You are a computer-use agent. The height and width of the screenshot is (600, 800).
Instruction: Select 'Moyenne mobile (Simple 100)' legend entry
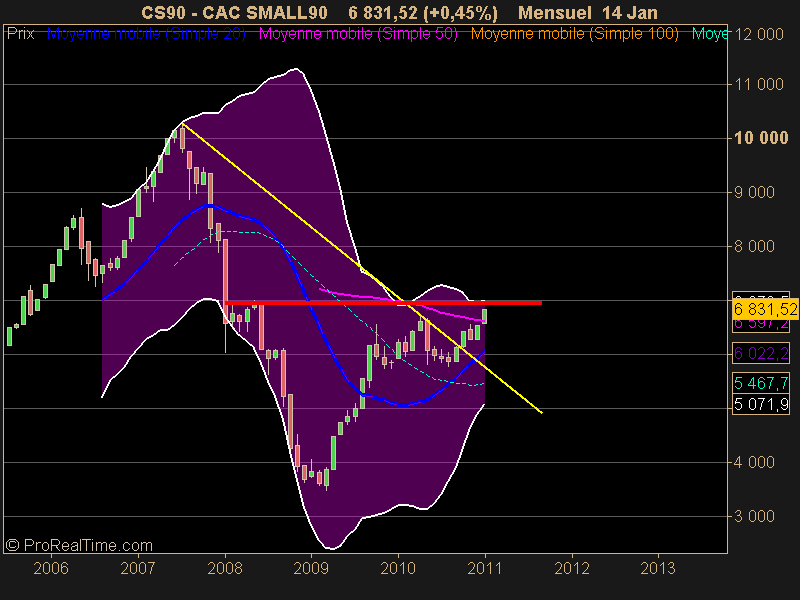tap(574, 34)
